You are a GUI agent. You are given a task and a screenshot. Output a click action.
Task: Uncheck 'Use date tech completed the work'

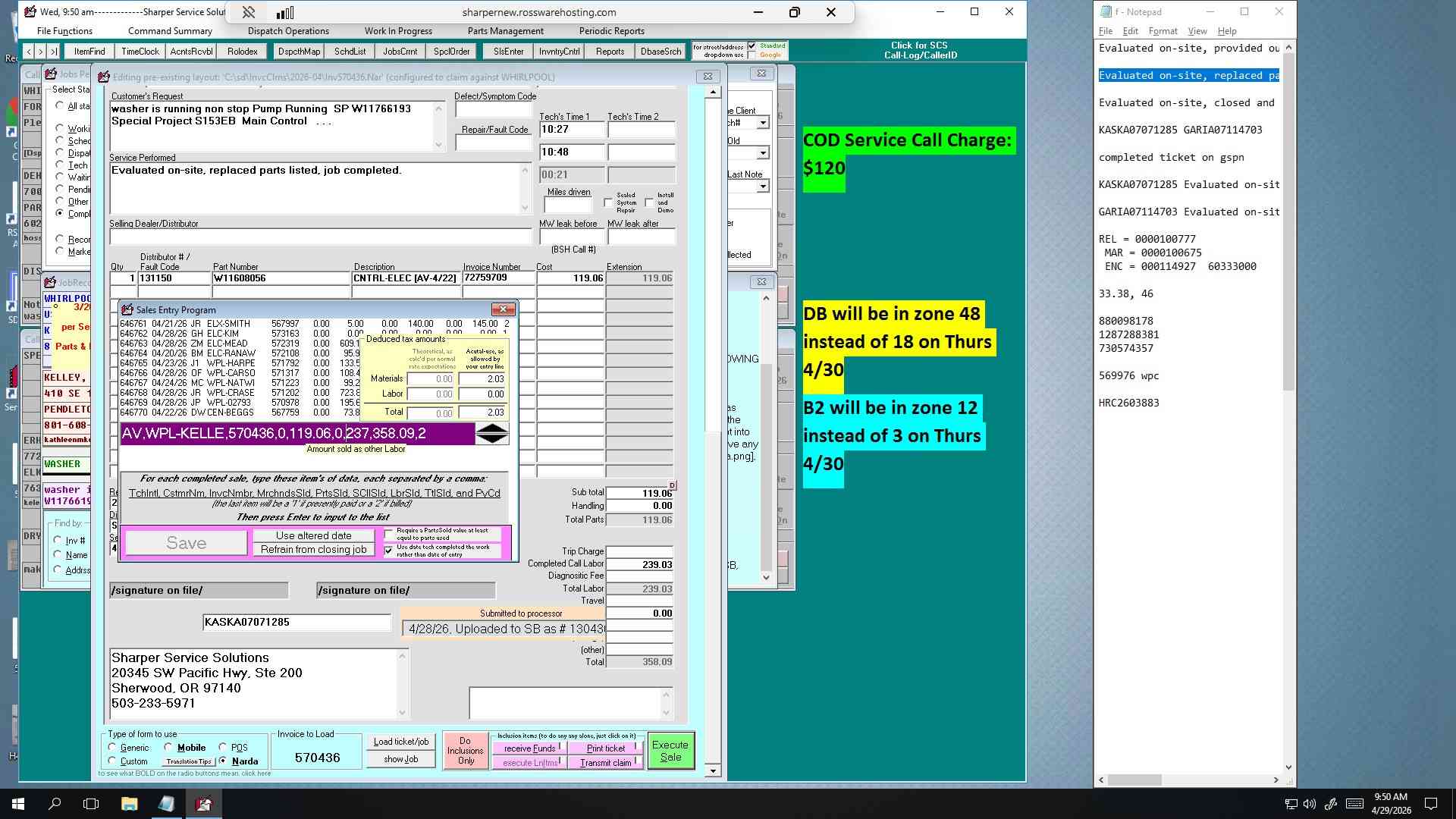(x=389, y=551)
